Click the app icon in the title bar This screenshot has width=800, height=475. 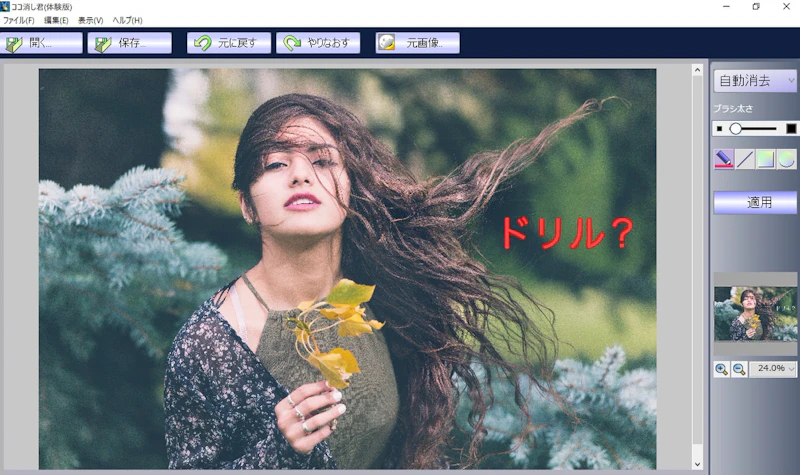coord(5,7)
